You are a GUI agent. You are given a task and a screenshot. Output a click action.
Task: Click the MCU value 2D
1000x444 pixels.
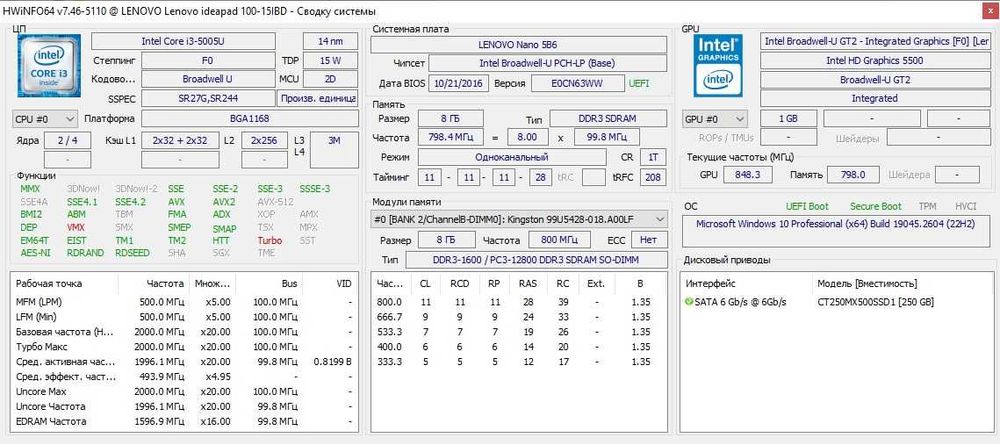click(330, 80)
